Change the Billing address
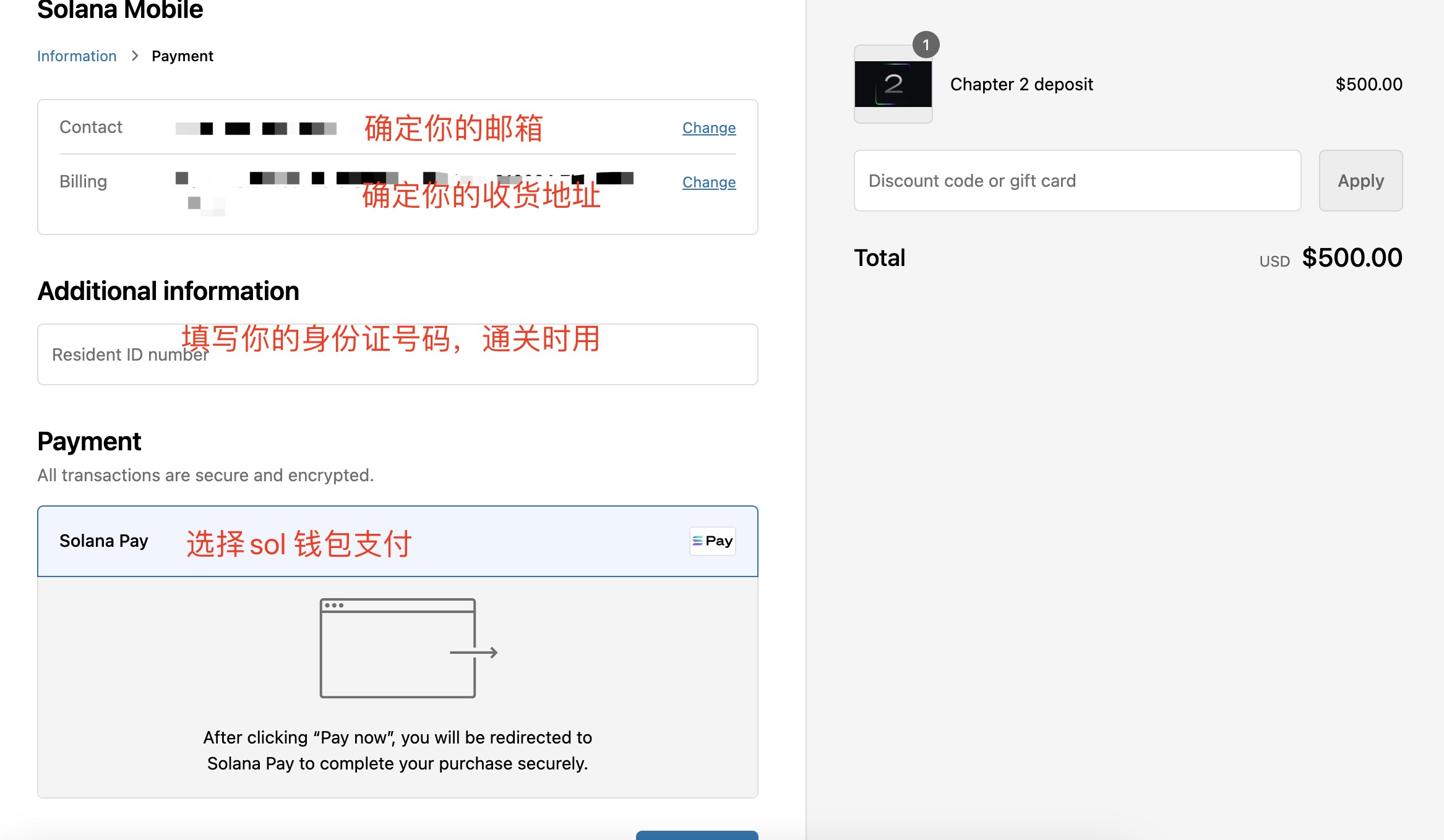Viewport: 1444px width, 840px height. pyautogui.click(x=709, y=182)
